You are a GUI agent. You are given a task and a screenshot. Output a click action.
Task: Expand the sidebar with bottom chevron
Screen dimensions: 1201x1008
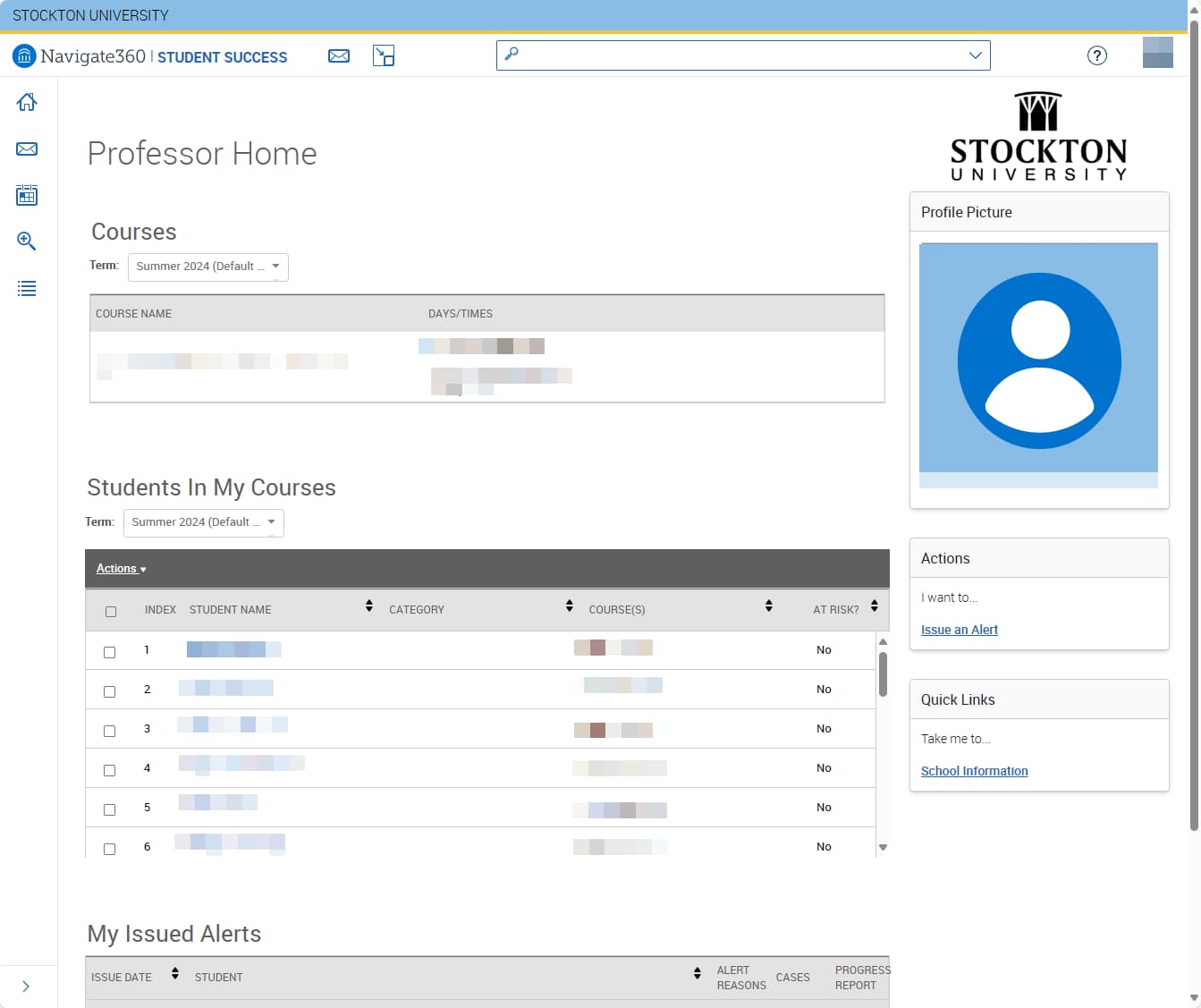26,987
